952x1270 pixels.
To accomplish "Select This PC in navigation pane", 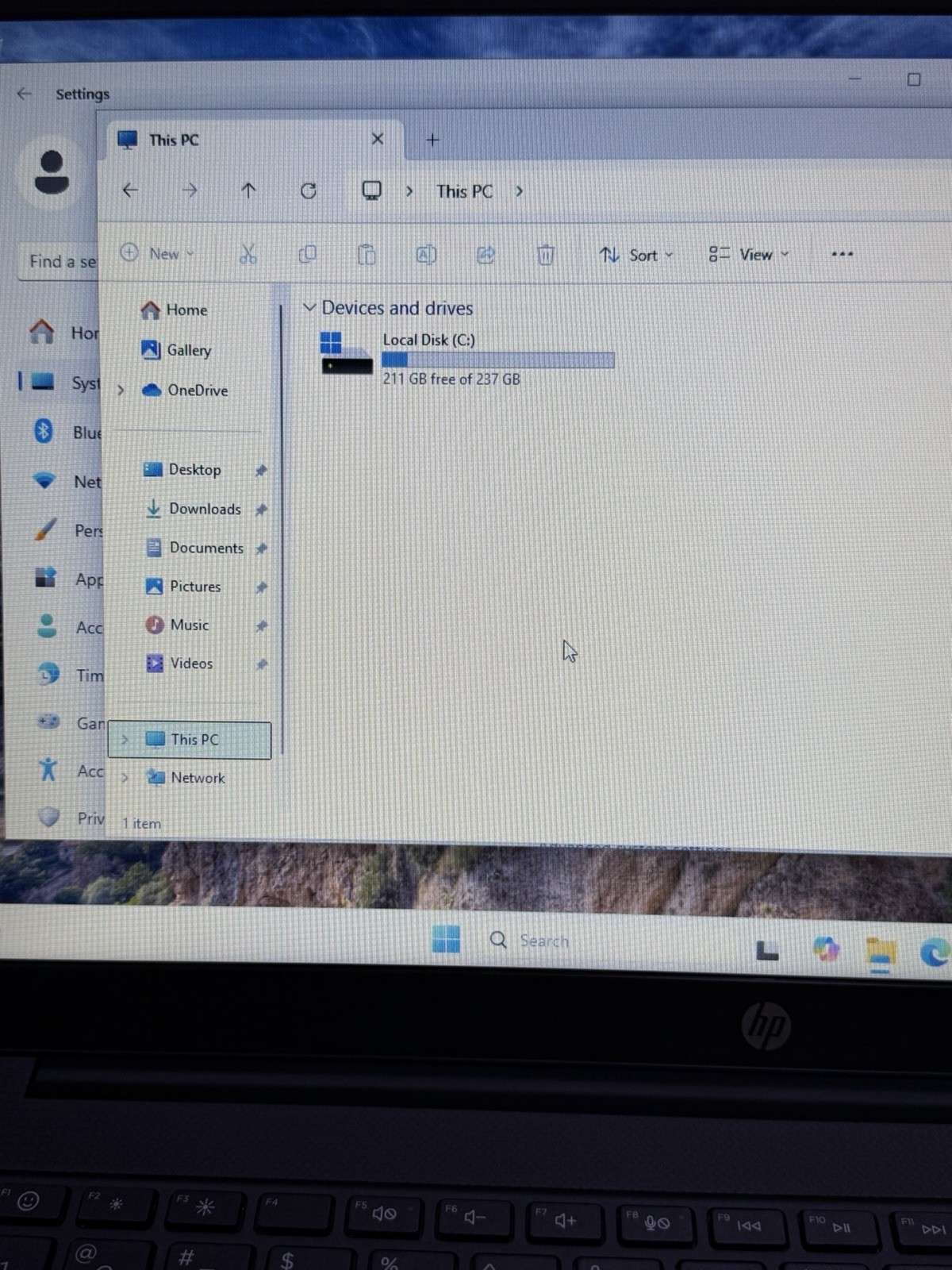I will pos(190,740).
